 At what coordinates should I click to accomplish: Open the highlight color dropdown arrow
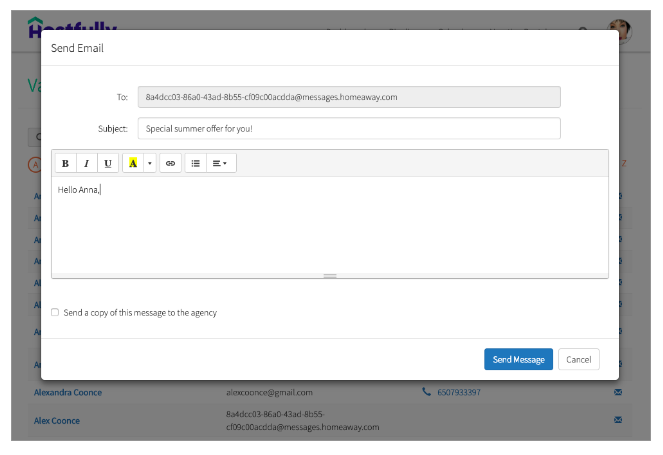(150, 163)
